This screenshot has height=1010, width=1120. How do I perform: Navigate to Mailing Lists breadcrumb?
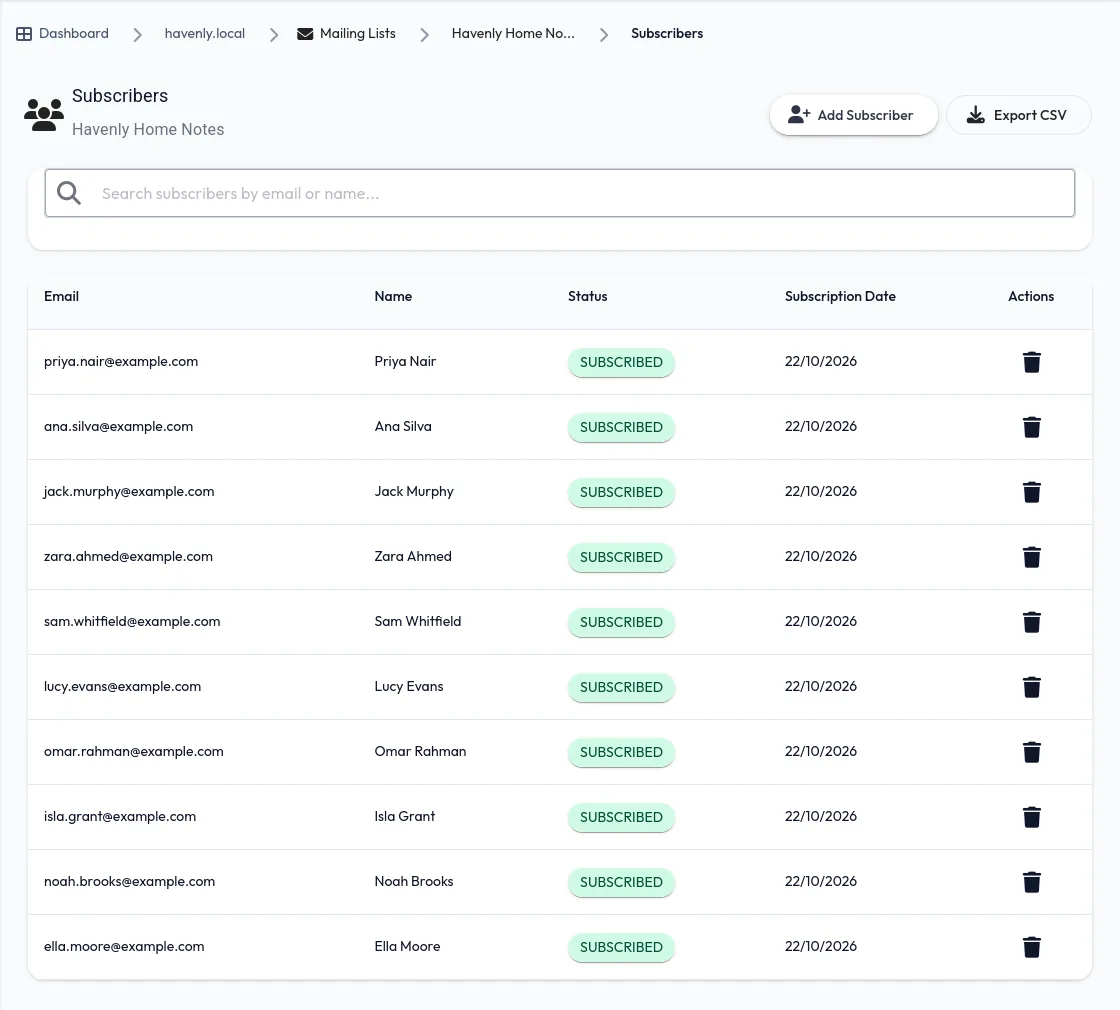tap(357, 34)
